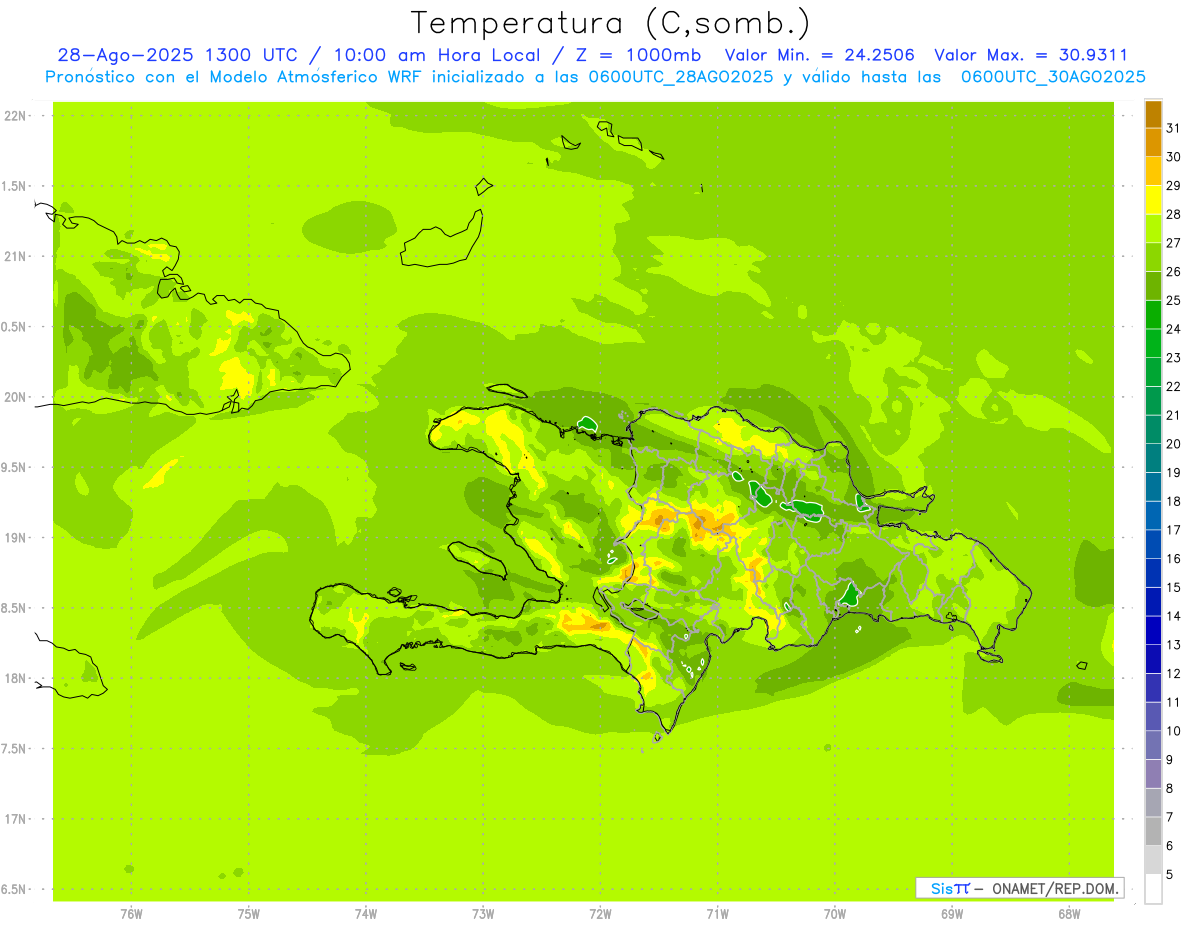This screenshot has width=1200, height=927.
Task: Pick the white swatch below 5
Action: (1153, 888)
